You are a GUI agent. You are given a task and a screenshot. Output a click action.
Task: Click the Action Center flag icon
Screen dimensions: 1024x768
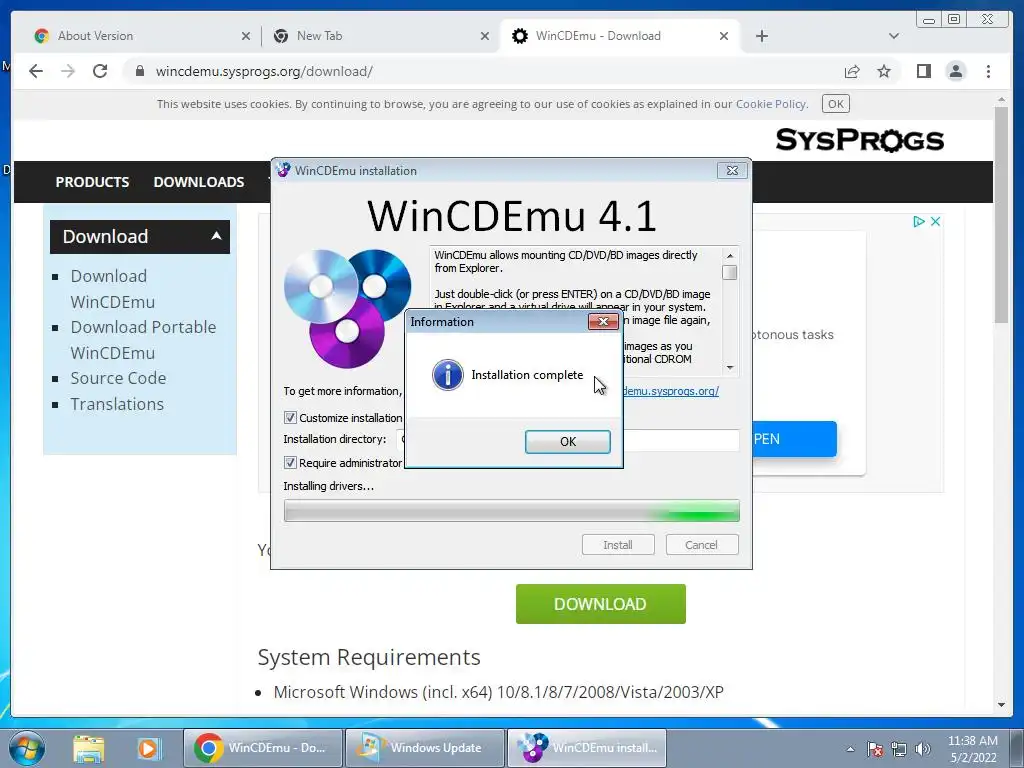(875, 749)
